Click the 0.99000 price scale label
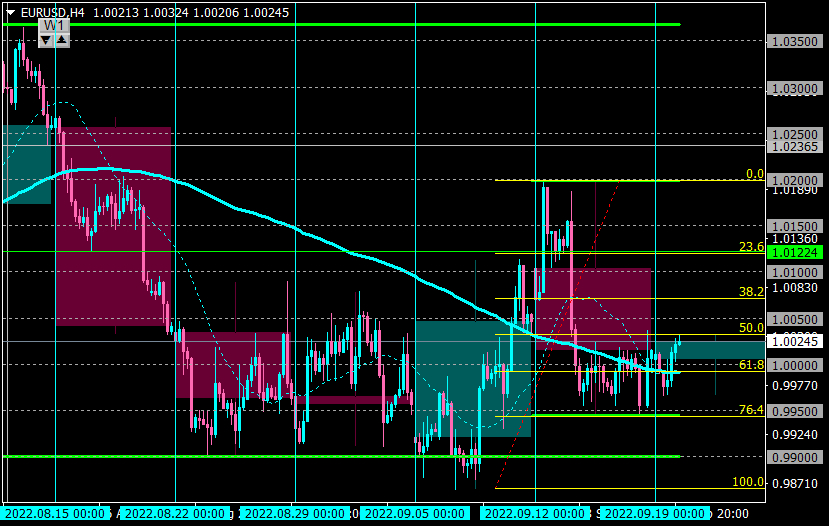Image resolution: width=829 pixels, height=526 pixels. point(795,457)
